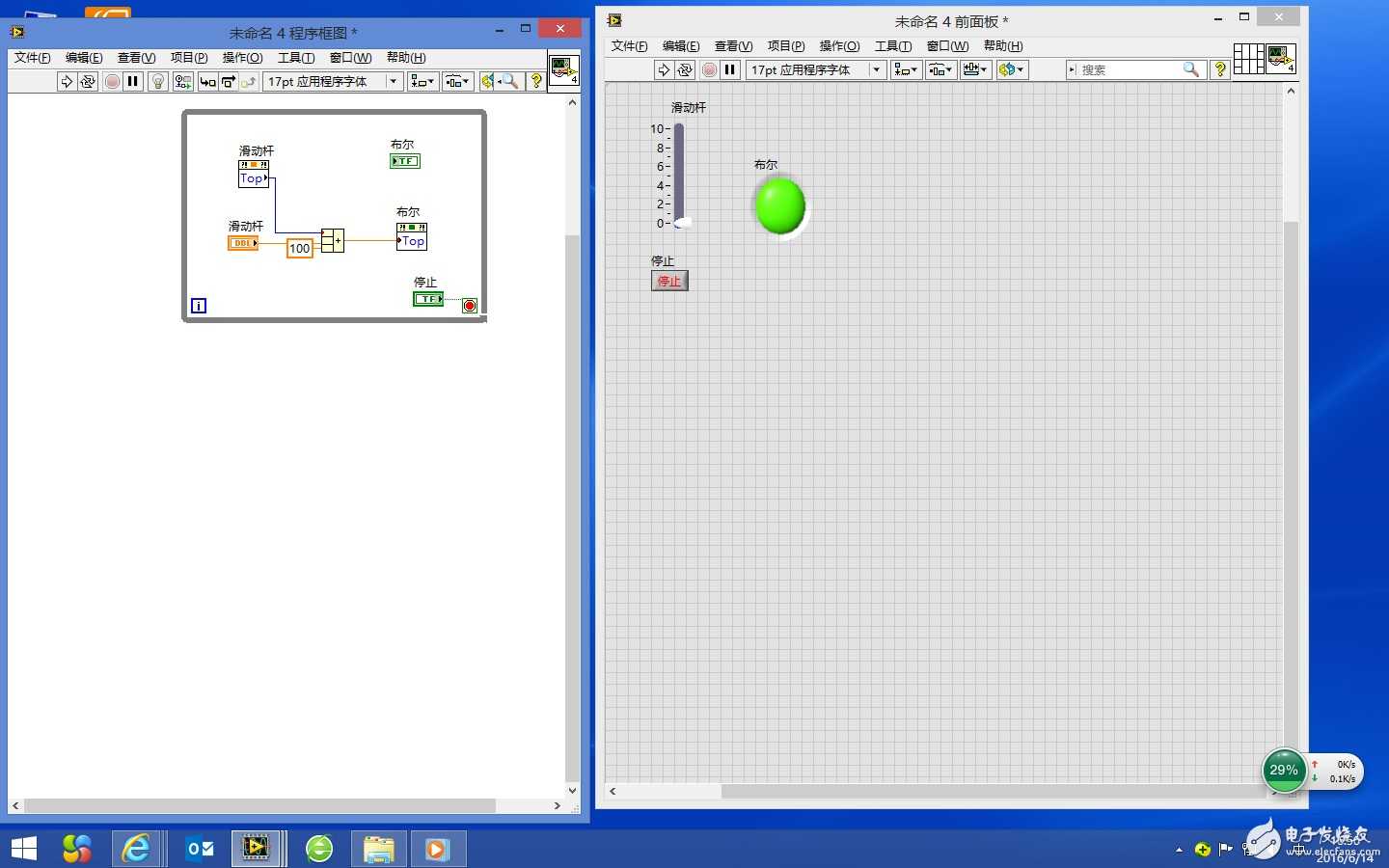
Task: Click the Step Over button
Action: (229, 82)
